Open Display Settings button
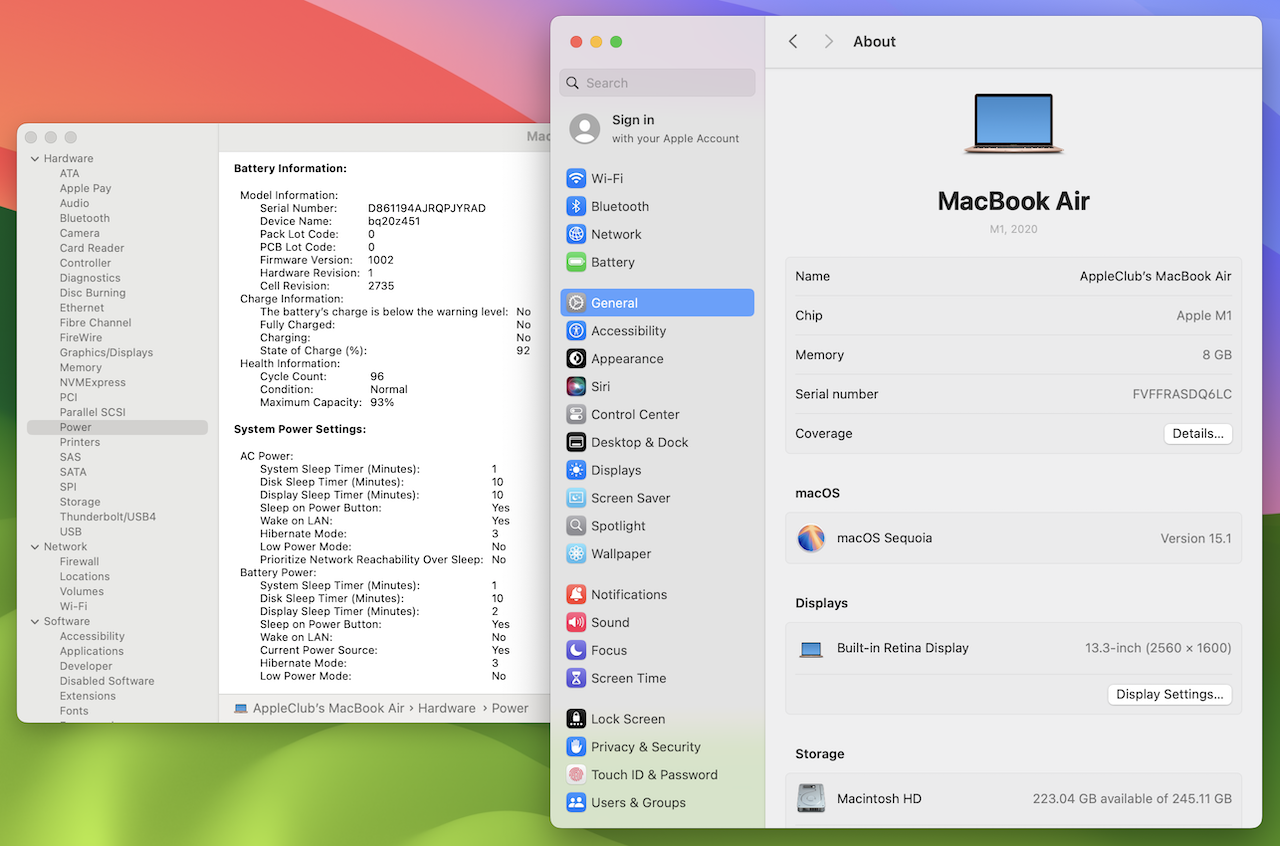This screenshot has height=846, width=1280. click(1170, 694)
